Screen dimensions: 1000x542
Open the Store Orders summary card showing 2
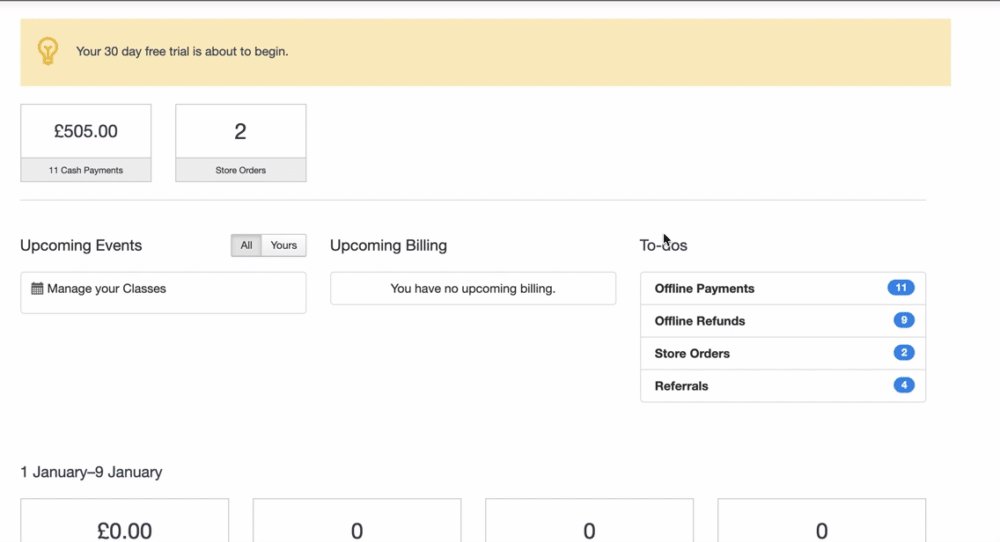240,132
